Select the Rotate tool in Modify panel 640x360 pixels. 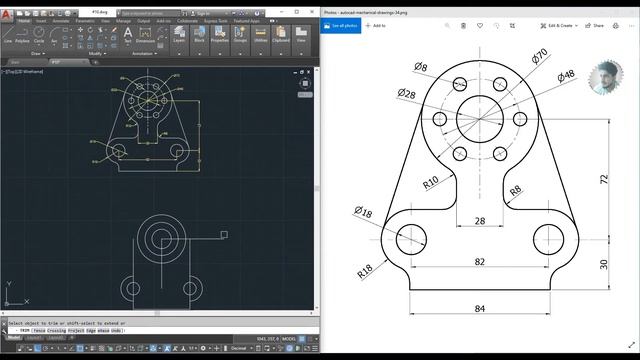90,30
